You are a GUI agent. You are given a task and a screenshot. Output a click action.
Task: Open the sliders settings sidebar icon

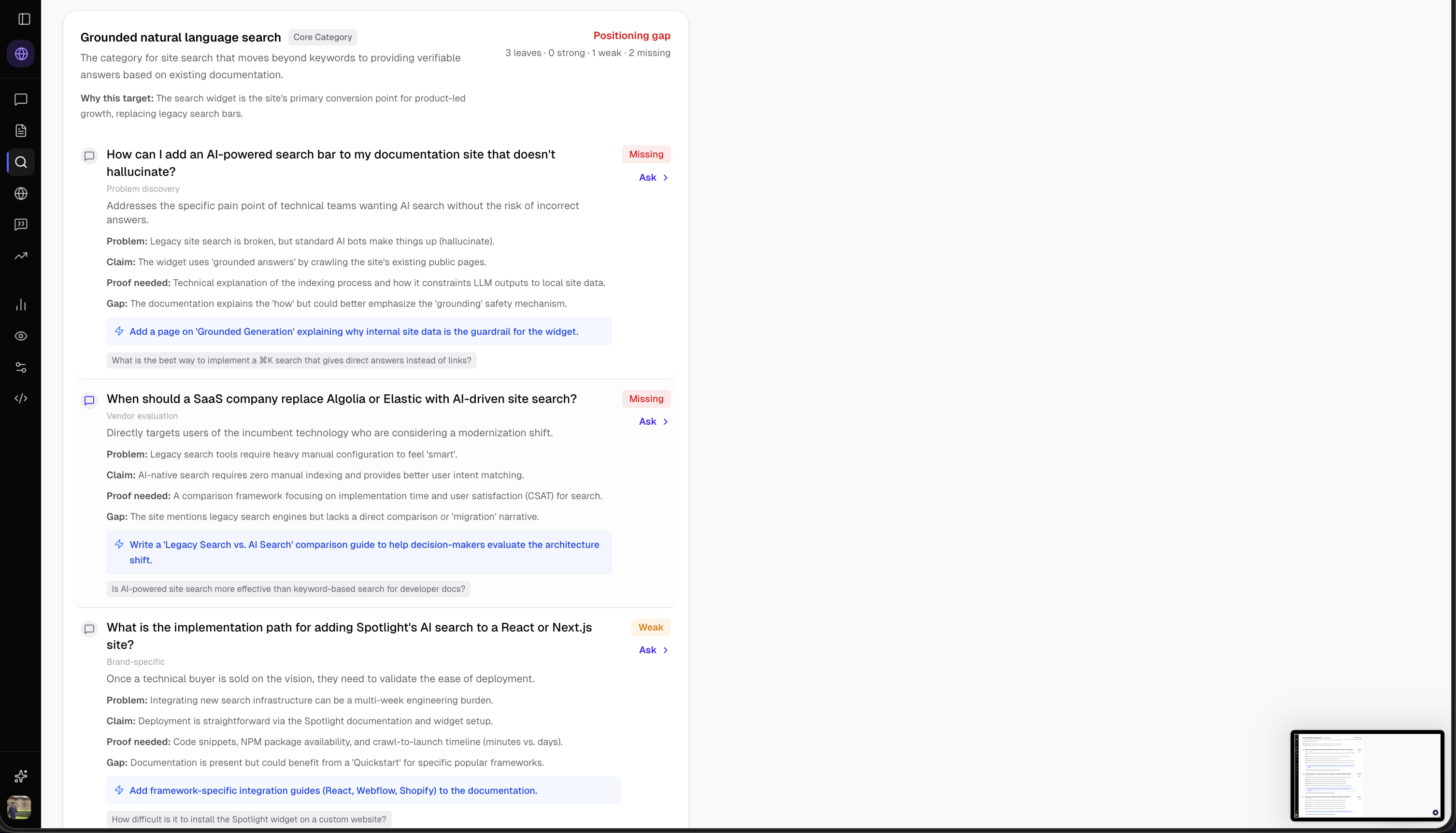(21, 367)
